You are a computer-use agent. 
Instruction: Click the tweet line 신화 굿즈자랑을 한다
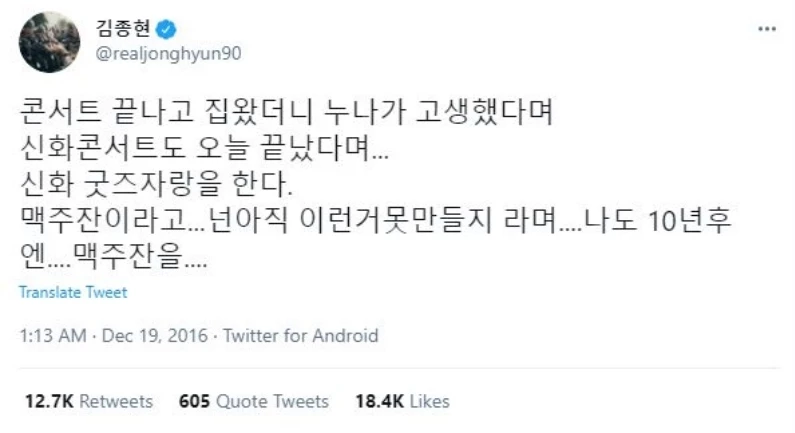[156, 184]
